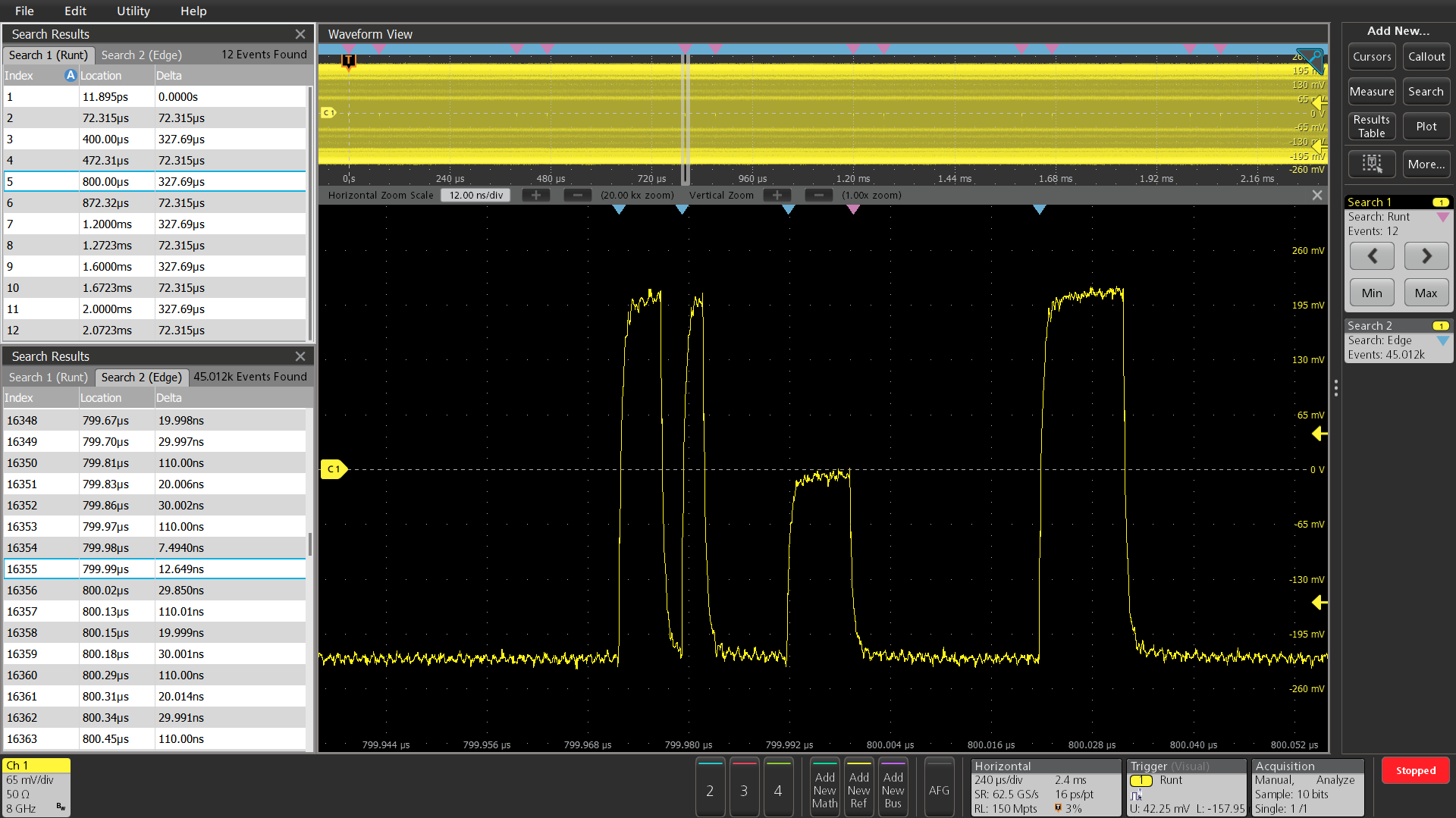This screenshot has width=1456, height=818.
Task: Open the Trigger settings badge
Action: (1187, 787)
